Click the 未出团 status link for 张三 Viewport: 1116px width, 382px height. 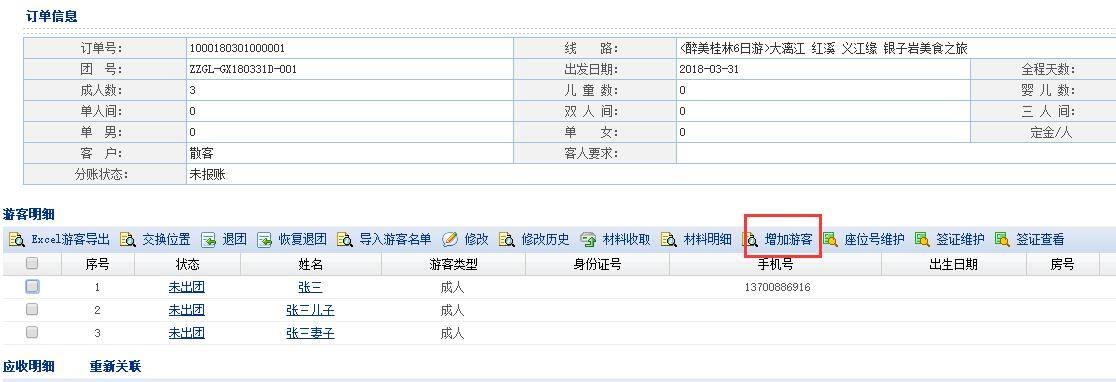186,287
